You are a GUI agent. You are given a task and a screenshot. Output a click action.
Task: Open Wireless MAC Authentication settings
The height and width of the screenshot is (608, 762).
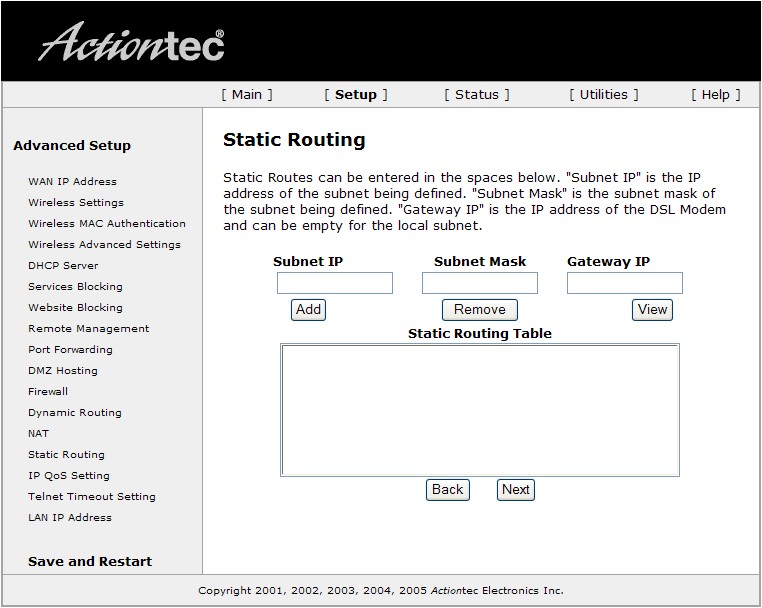click(107, 224)
